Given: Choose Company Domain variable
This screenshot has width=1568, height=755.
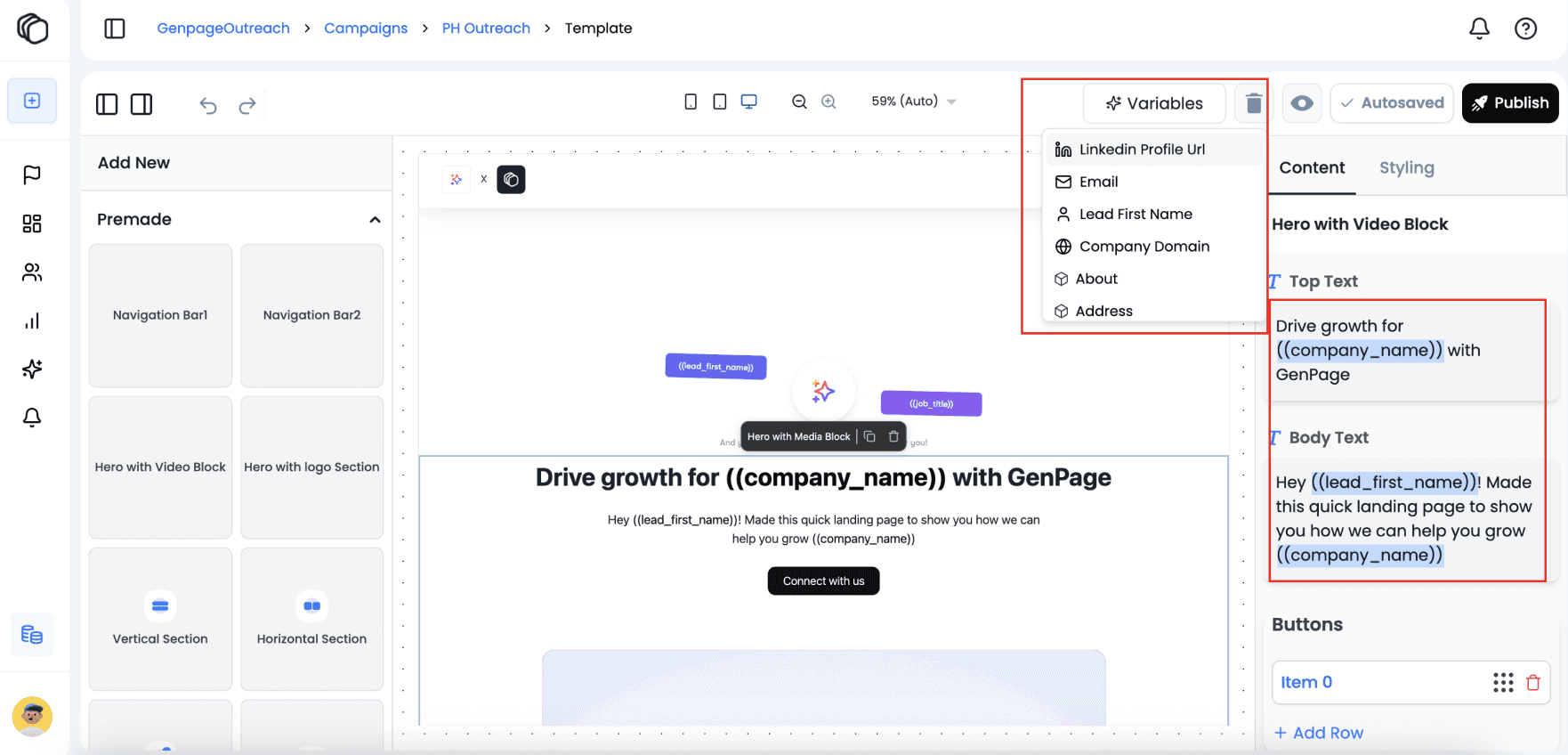Looking at the screenshot, I should pos(1153,247).
